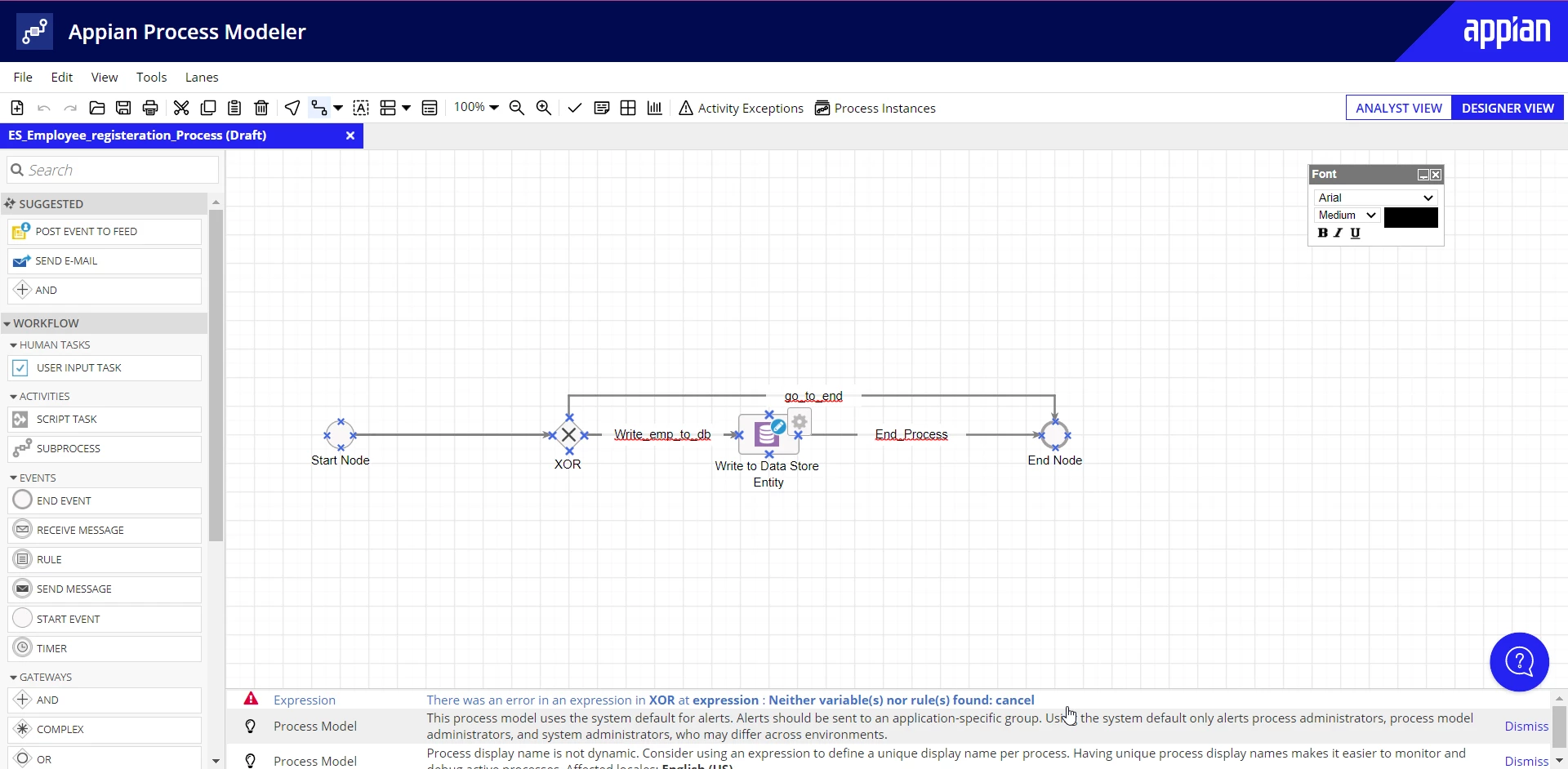Click the Send E-Mail palette item
This screenshot has height=769, width=1568.
click(105, 261)
